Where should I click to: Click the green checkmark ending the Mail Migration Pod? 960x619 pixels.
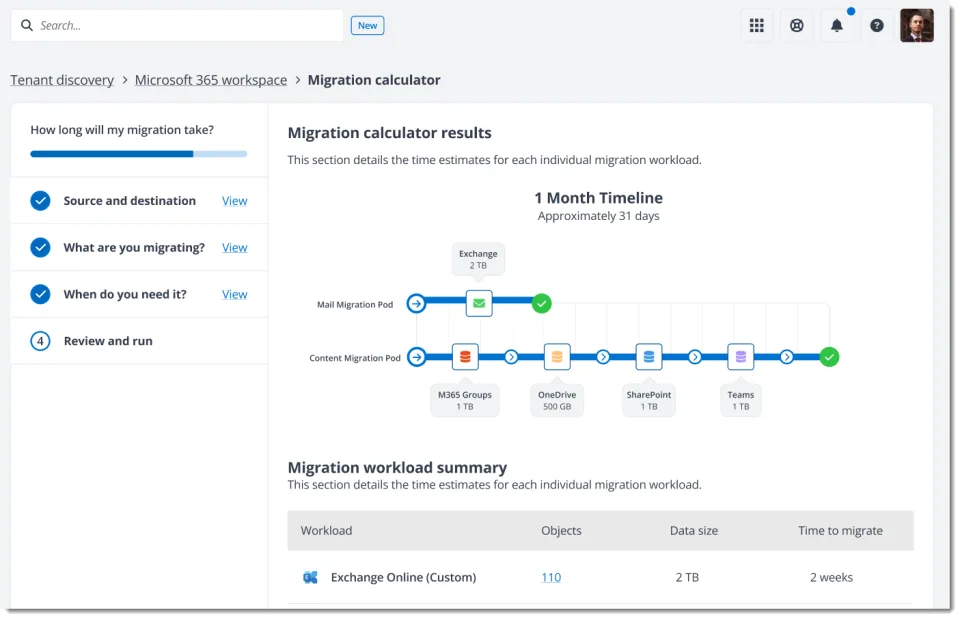541,303
